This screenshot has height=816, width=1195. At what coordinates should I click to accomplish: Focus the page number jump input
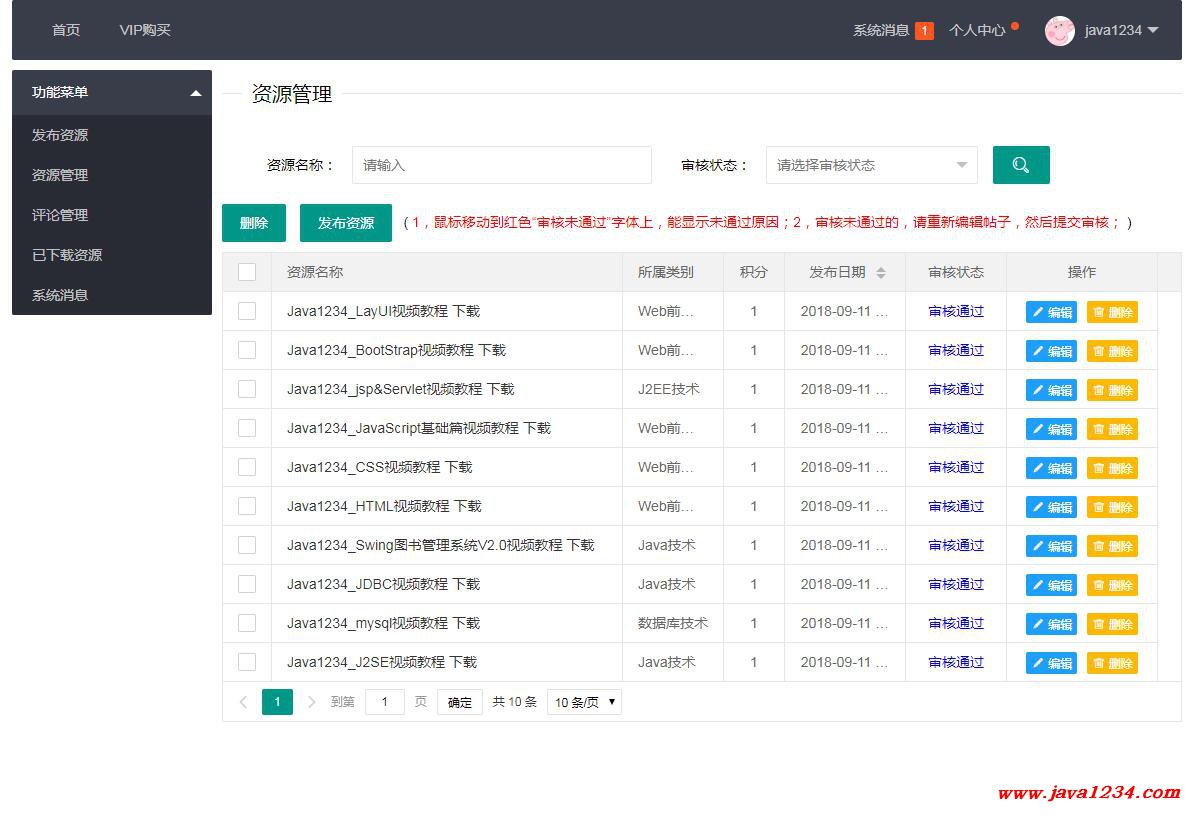[x=385, y=702]
